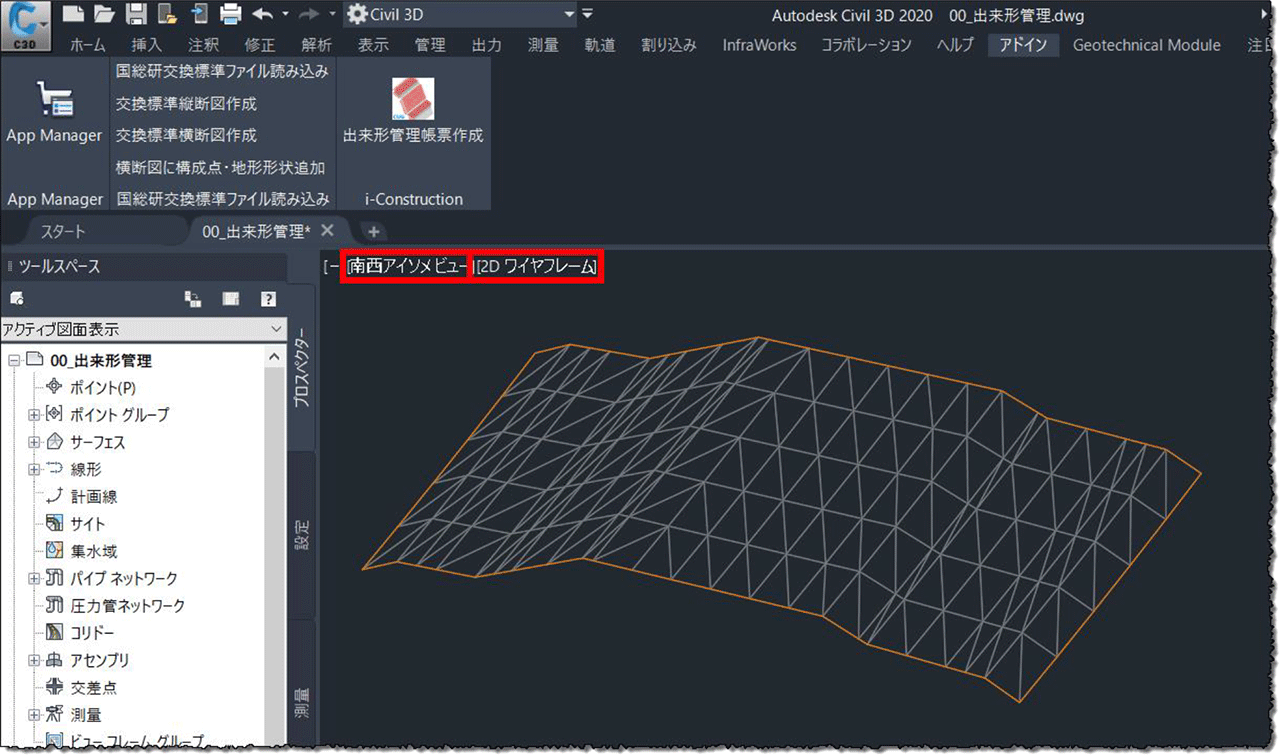Open the Civil 3D workspace dropdown
The width and height of the screenshot is (1280, 755).
(569, 15)
